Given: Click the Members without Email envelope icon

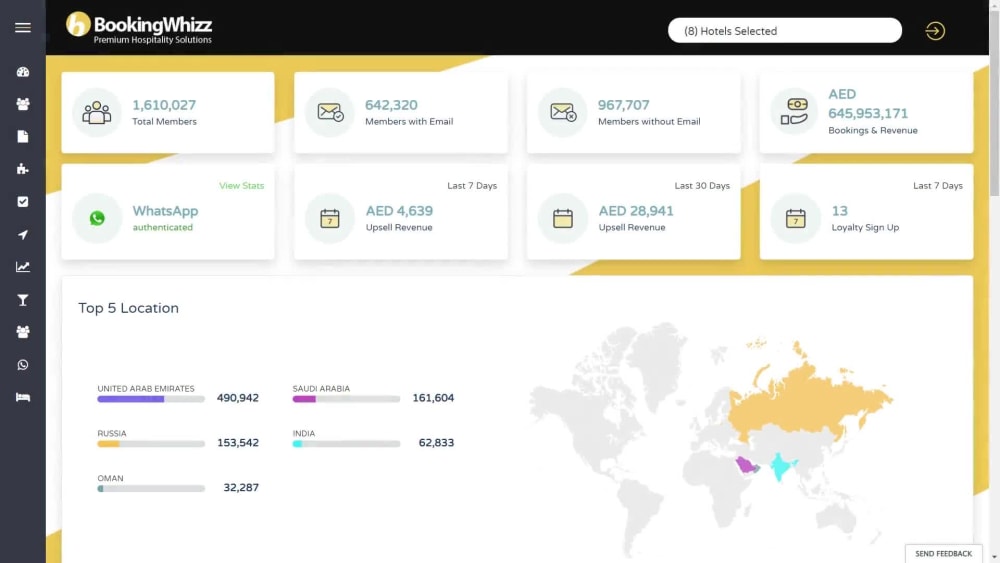Looking at the screenshot, I should click(x=562, y=113).
